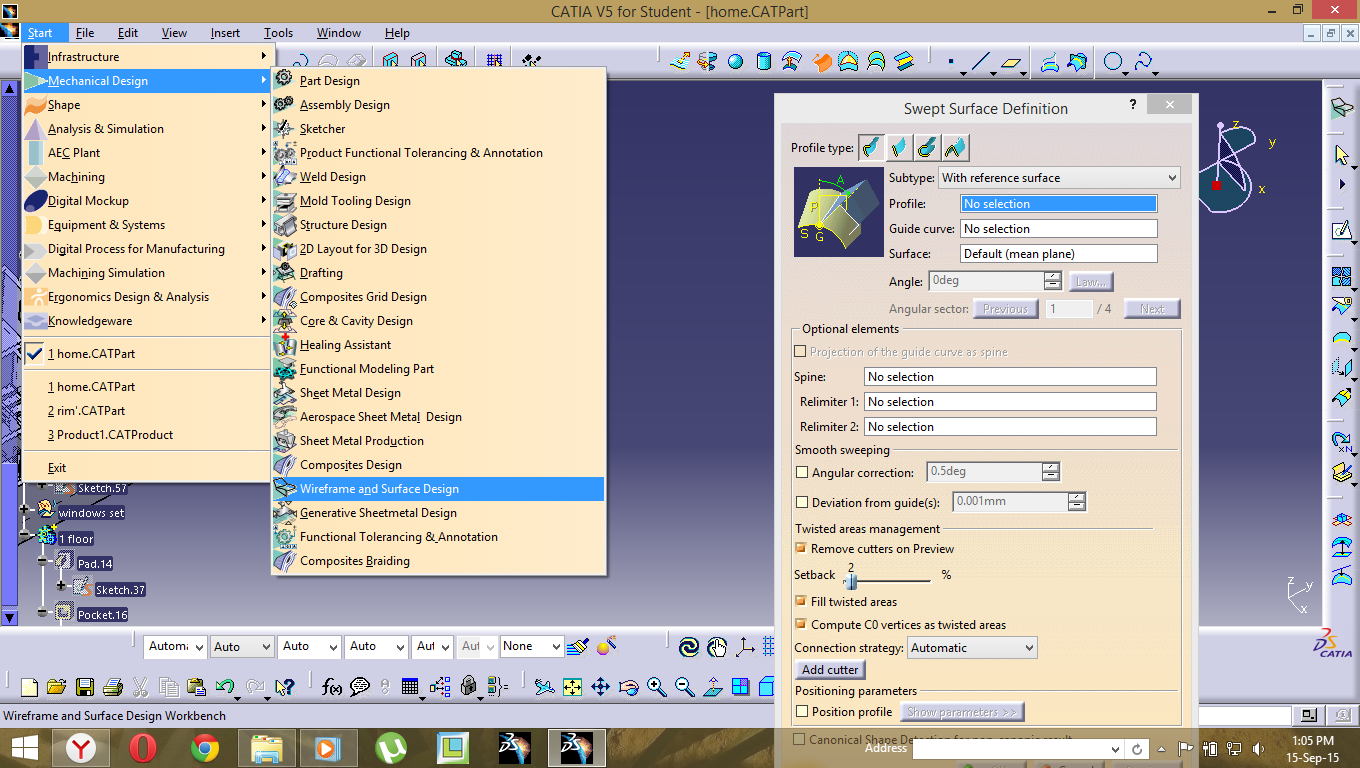Choose the Conic profile type icon
Screen dimensions: 1360x768
point(955,148)
